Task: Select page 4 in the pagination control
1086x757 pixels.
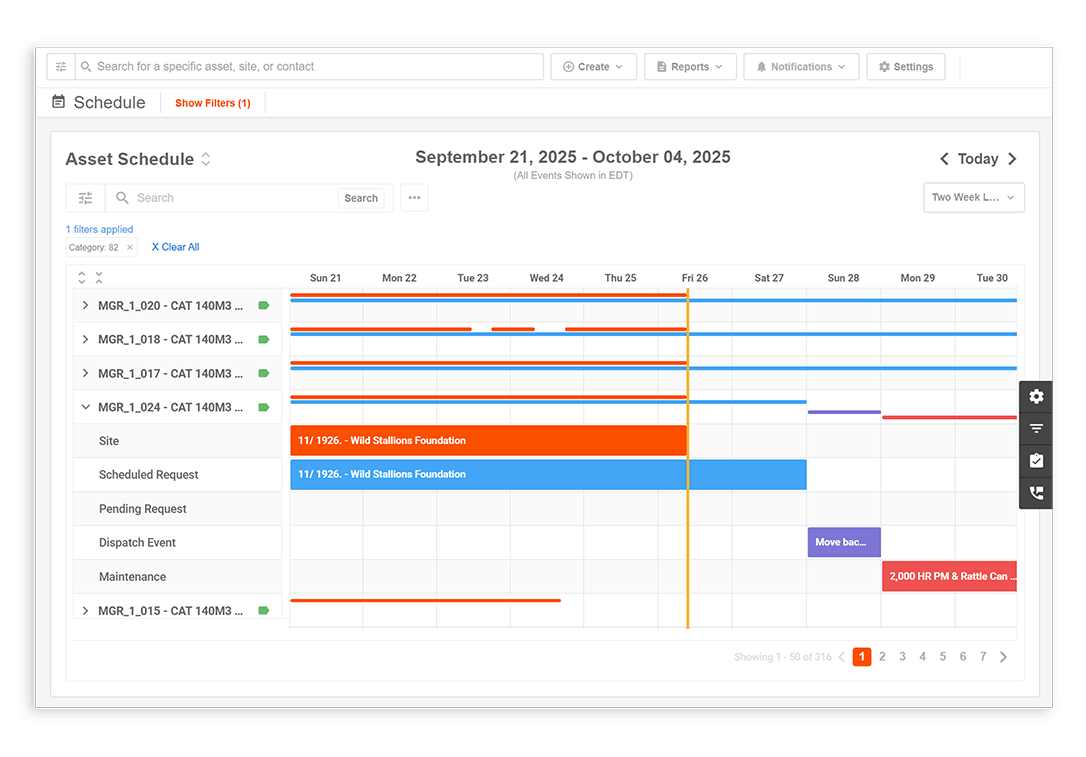Action: click(x=922, y=656)
